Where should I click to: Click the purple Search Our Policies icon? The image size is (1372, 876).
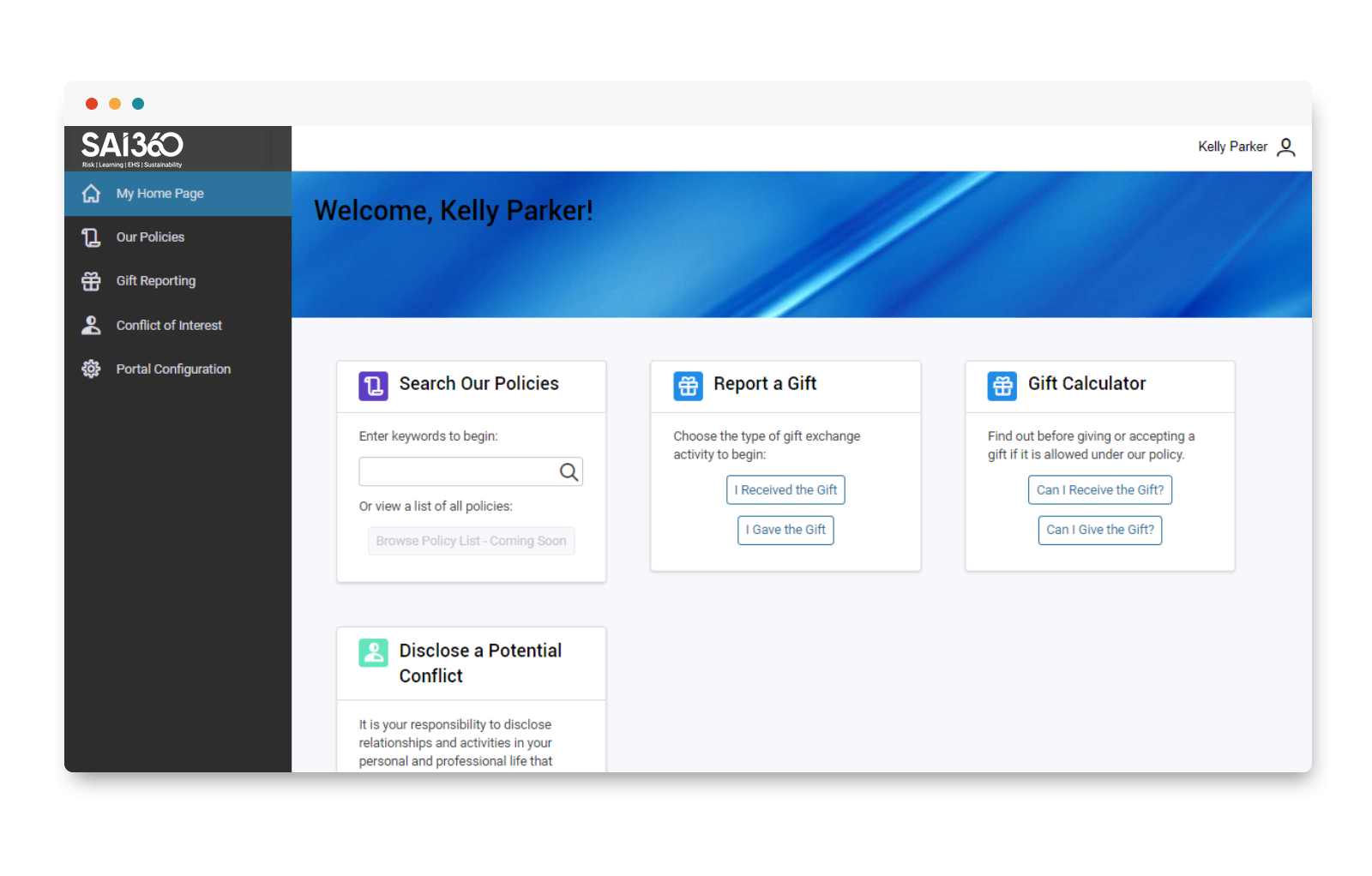[373, 386]
